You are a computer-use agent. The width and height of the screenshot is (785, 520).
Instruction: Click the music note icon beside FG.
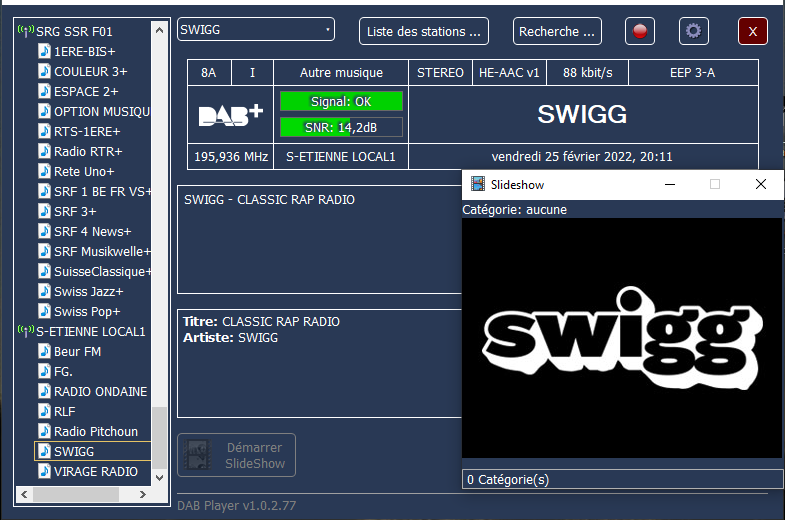[45, 371]
